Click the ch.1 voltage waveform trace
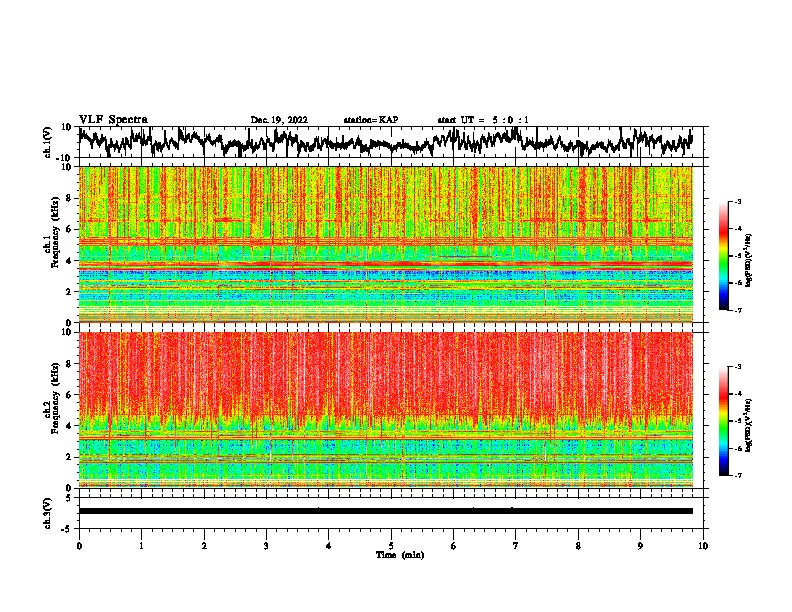The height and width of the screenshot is (612, 792). coord(385,142)
